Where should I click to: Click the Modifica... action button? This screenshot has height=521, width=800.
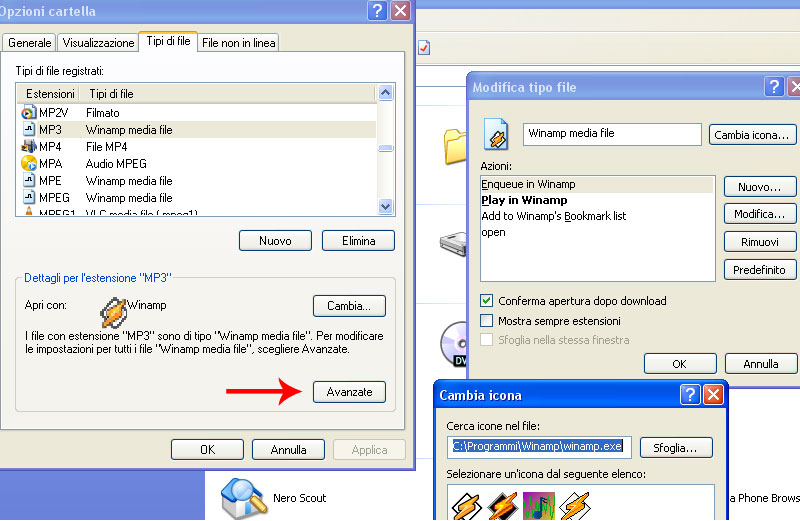click(x=760, y=214)
